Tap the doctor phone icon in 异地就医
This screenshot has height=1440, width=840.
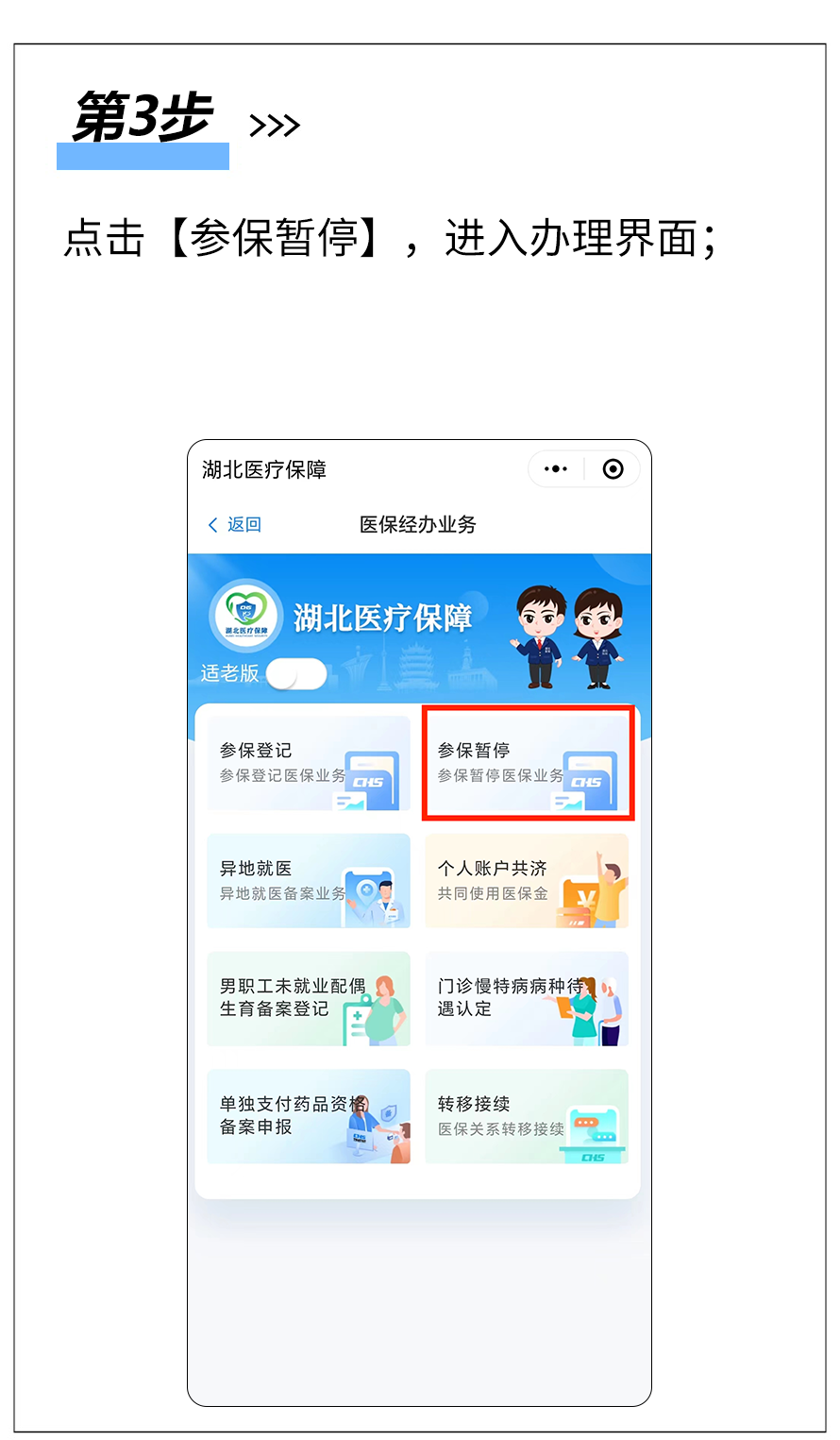click(x=374, y=898)
